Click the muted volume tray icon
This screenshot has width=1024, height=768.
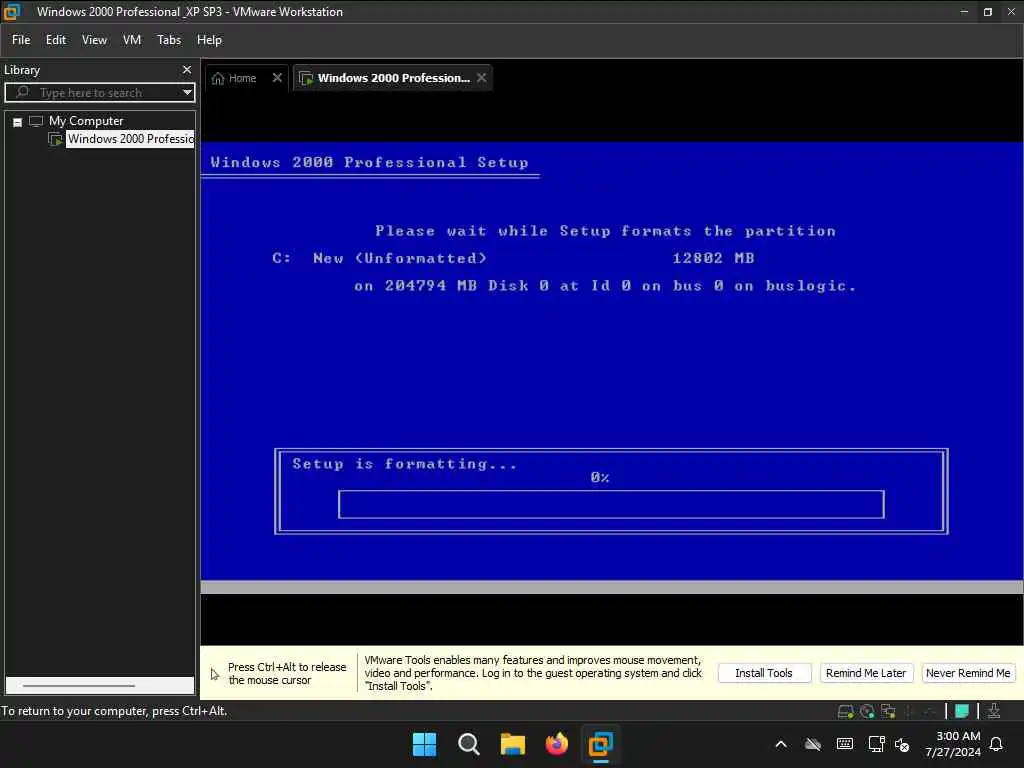tap(902, 744)
